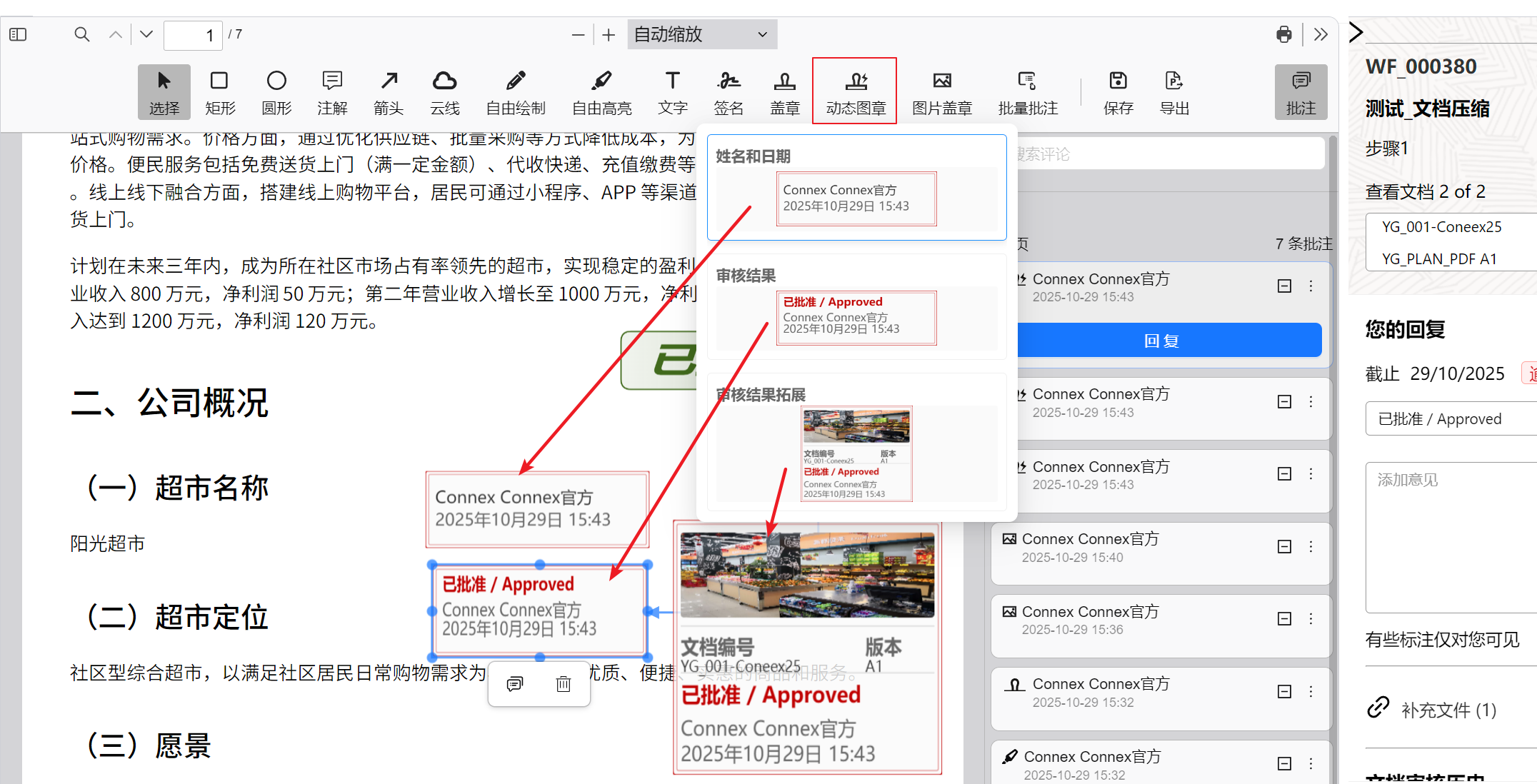Open the 签名 signature tool
Image resolution: width=1537 pixels, height=784 pixels.
(x=729, y=92)
